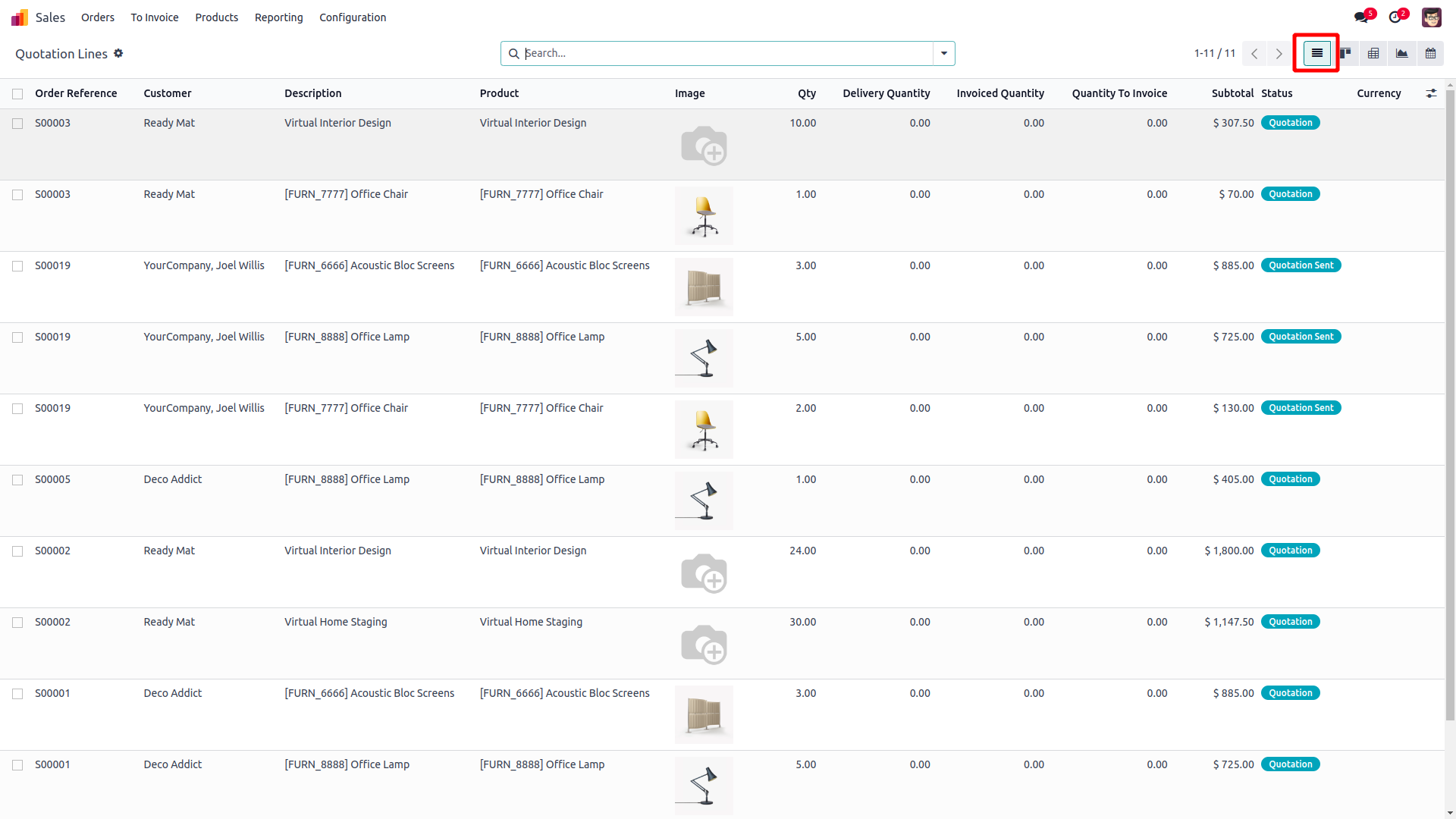Image resolution: width=1456 pixels, height=819 pixels.
Task: Check the S00005 Deco Addict row
Action: pyautogui.click(x=17, y=480)
